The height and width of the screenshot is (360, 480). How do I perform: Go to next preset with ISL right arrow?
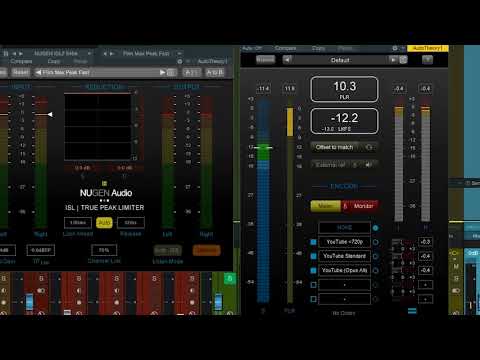point(162,72)
